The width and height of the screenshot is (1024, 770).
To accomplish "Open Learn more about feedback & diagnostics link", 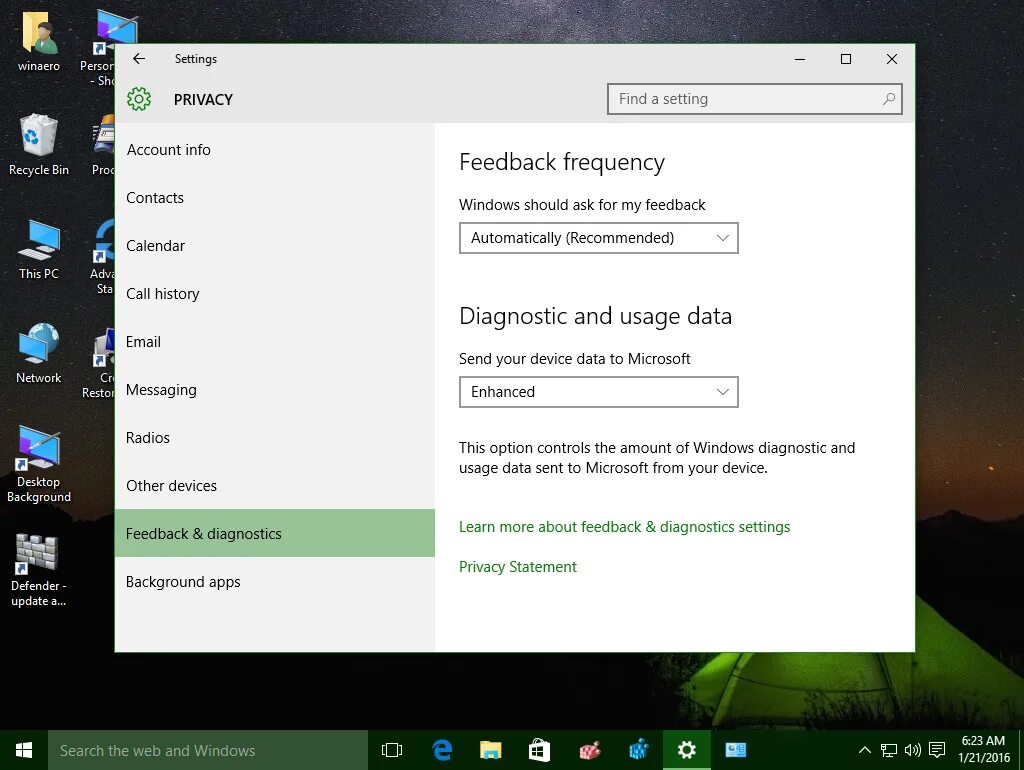I will [x=624, y=527].
